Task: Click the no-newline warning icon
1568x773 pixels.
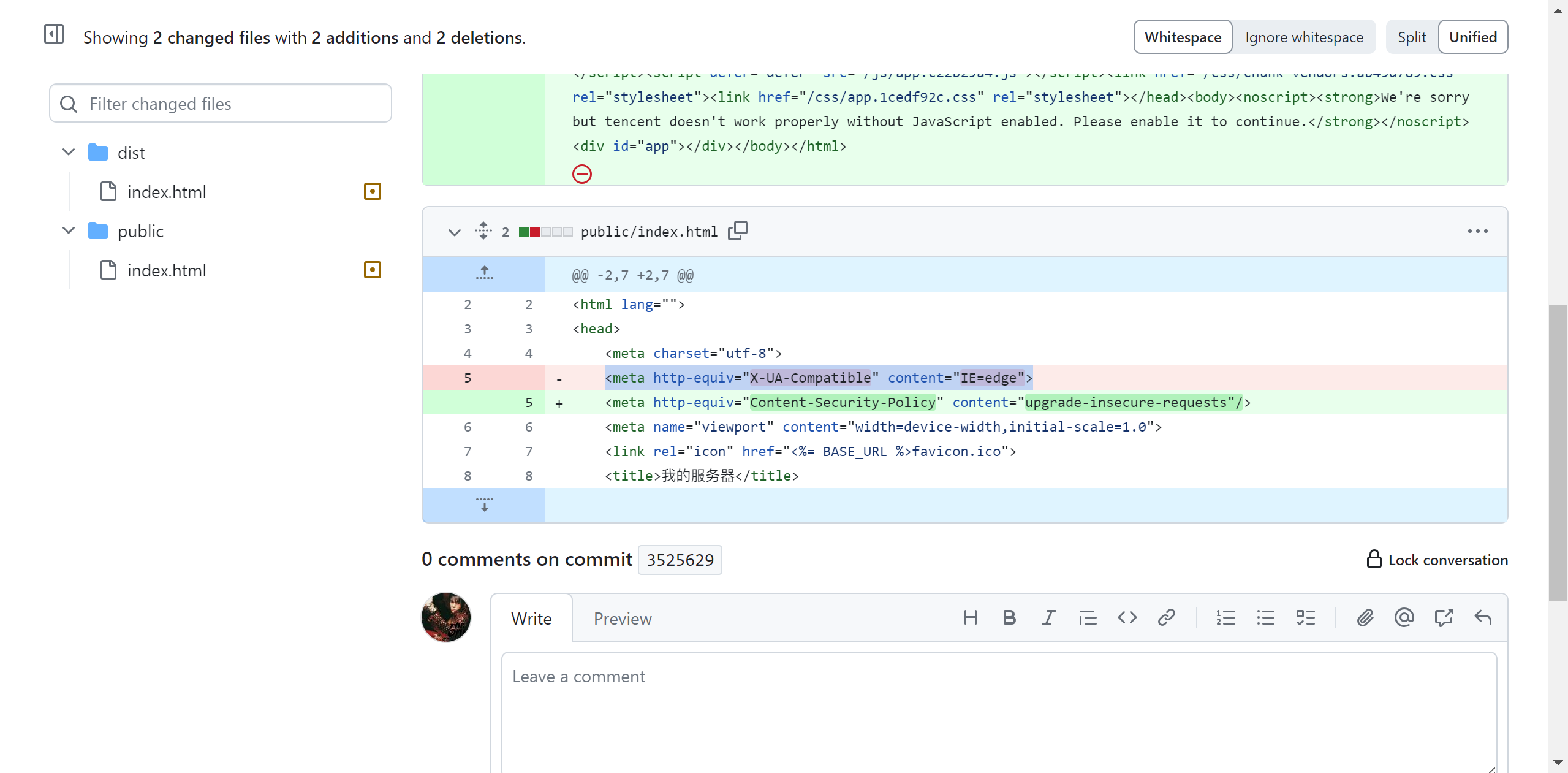Action: [581, 174]
